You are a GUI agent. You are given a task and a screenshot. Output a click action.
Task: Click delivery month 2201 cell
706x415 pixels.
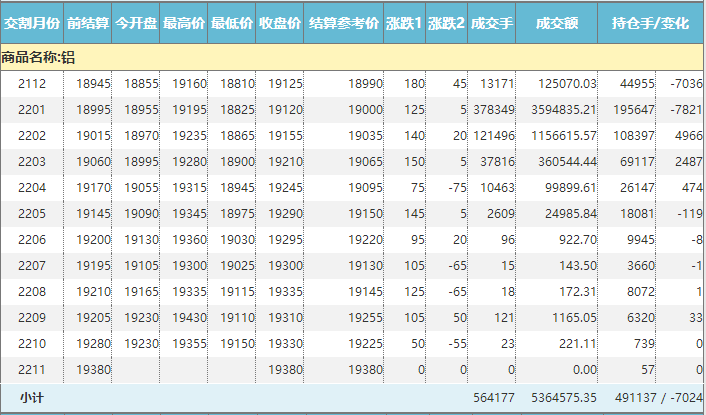click(32, 110)
